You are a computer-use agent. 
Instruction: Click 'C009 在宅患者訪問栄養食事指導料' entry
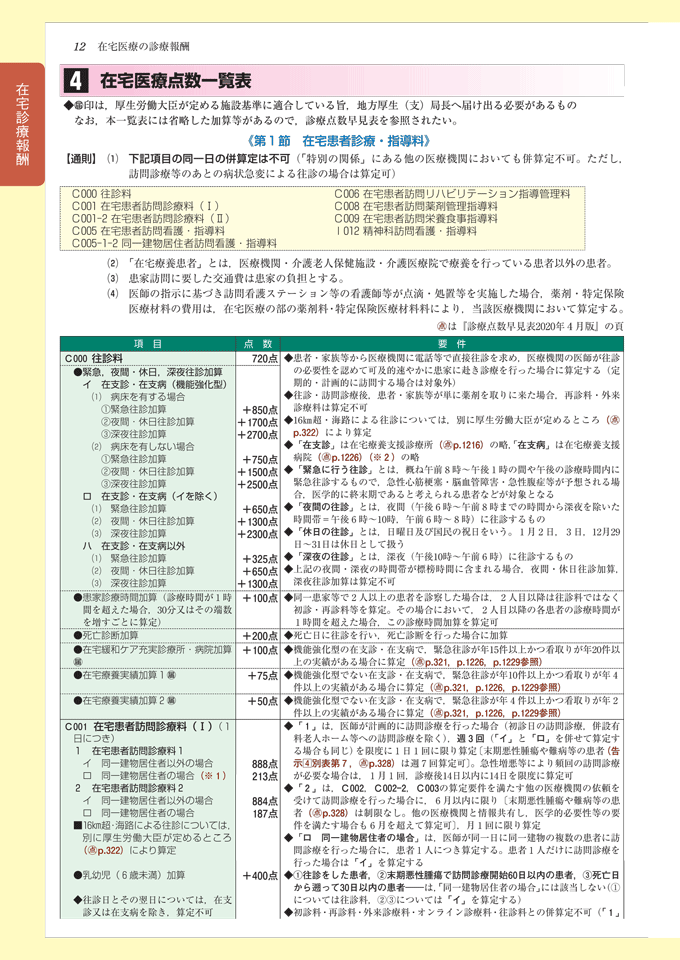click(416, 219)
